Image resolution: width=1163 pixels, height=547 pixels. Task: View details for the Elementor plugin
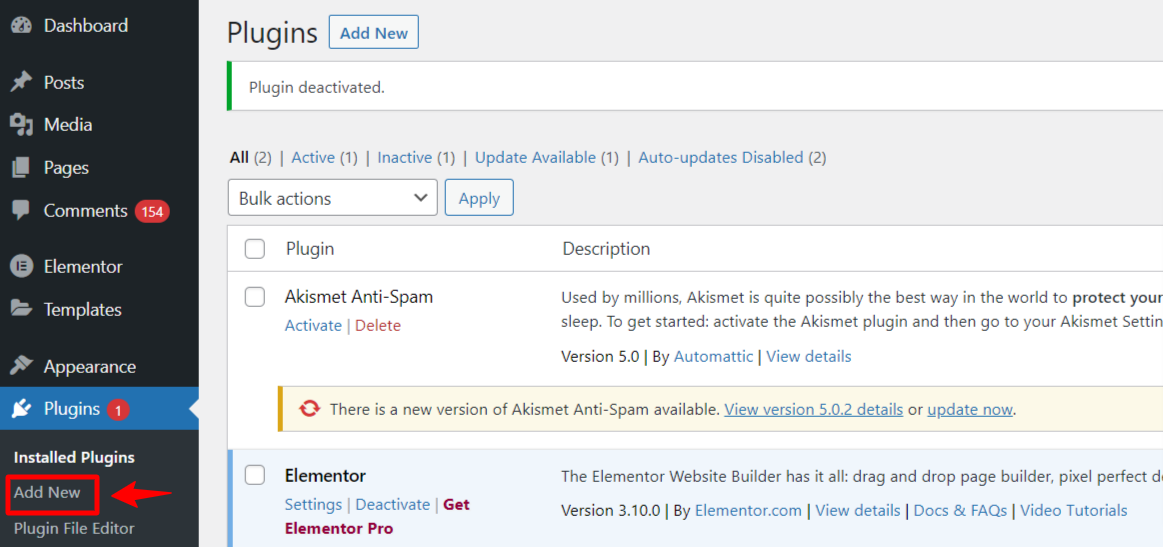coord(858,511)
